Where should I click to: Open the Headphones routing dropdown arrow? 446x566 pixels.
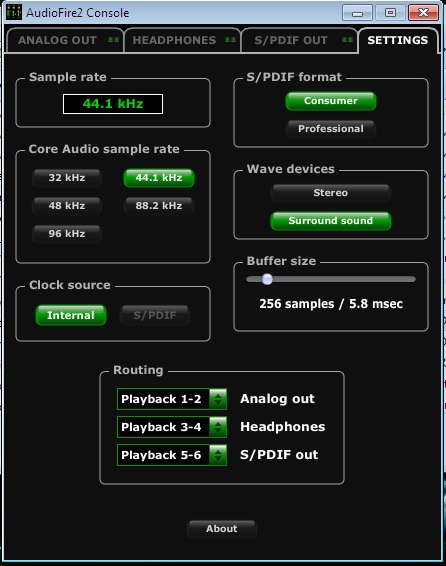click(218, 427)
